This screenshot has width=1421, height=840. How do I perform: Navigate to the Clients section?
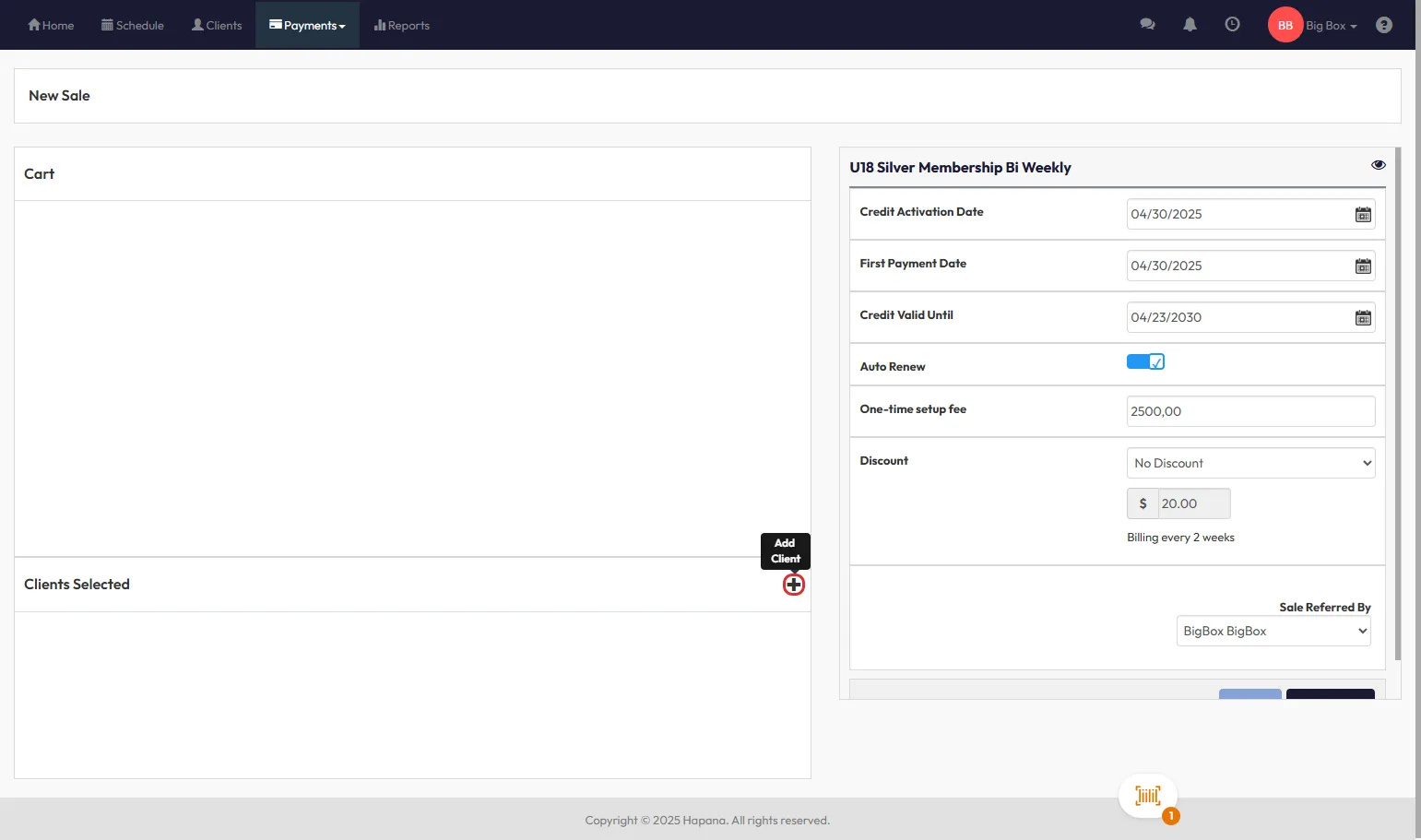pos(217,26)
